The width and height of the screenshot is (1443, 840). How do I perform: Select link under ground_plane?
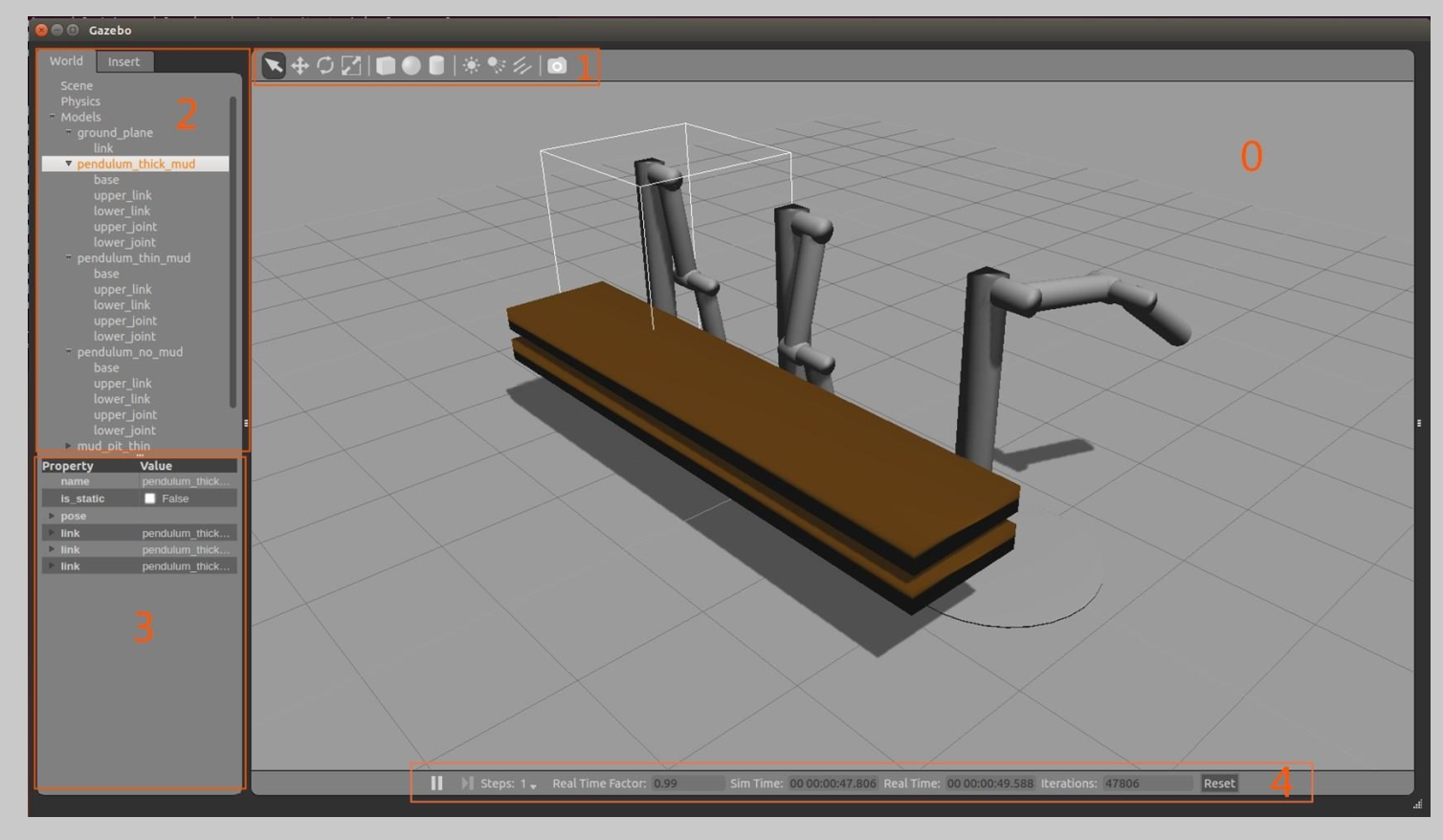pos(103,148)
